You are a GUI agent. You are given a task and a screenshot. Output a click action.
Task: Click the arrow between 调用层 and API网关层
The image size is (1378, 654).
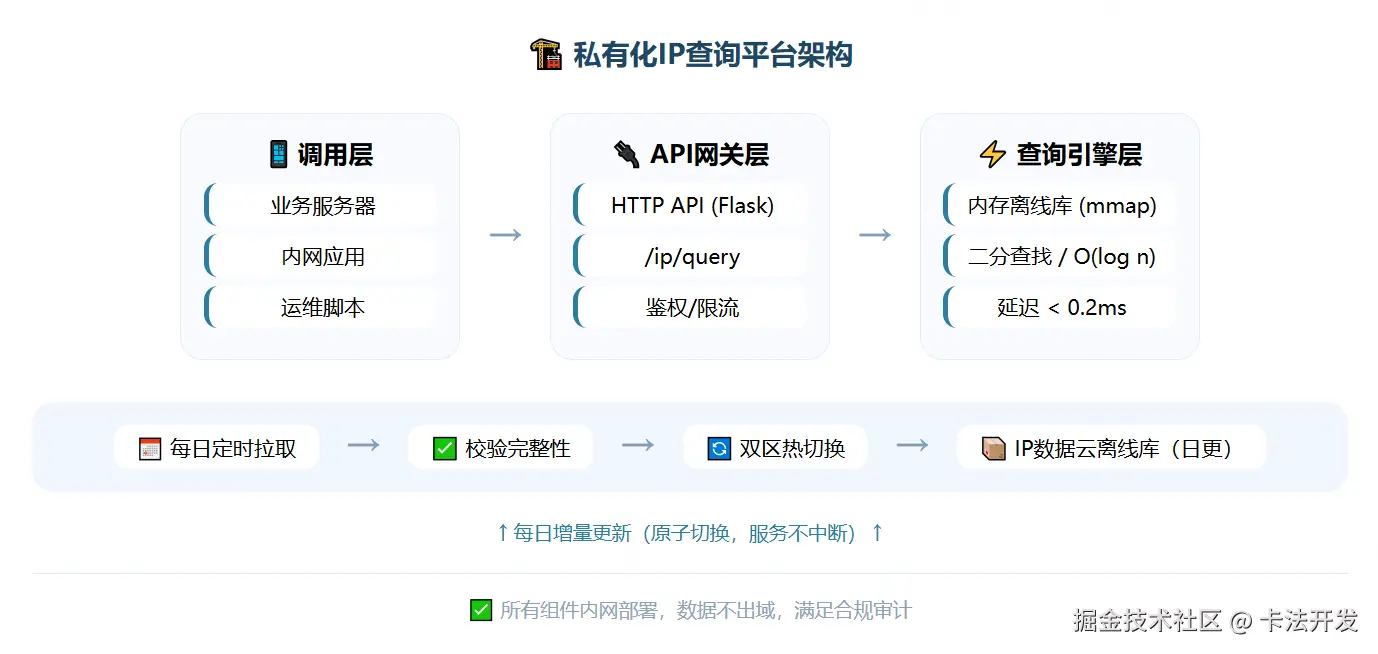click(x=505, y=234)
